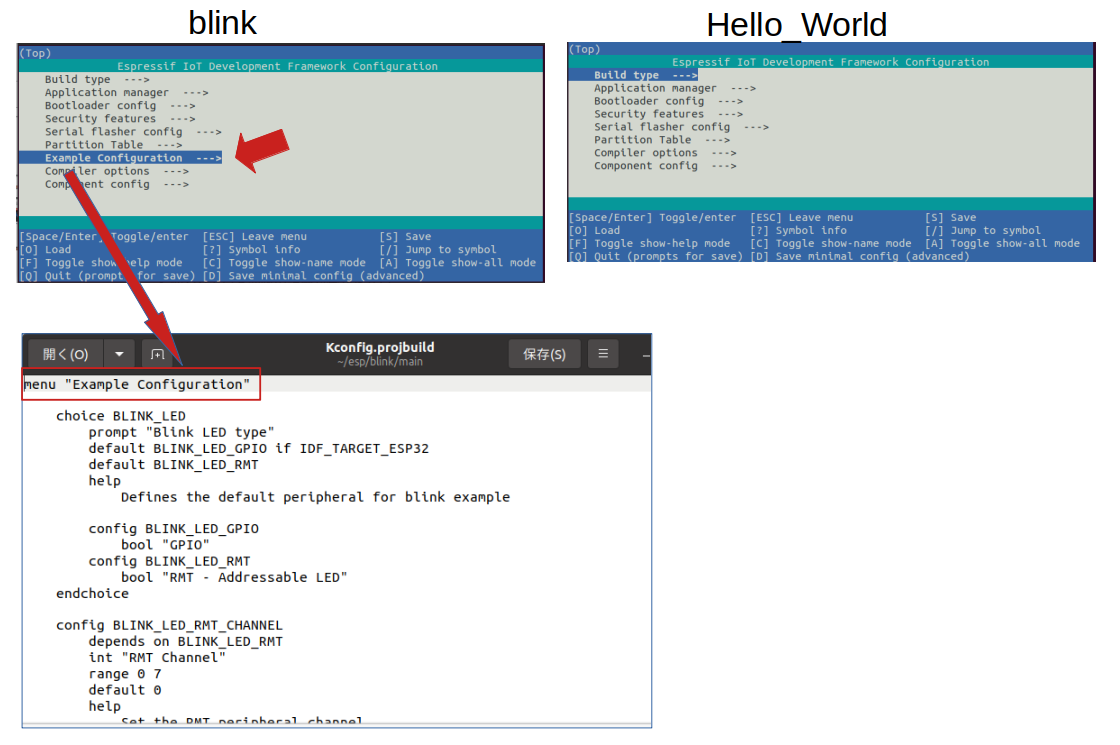This screenshot has height=745, width=1120.
Task: Expand Application manager in blink menu
Action: click(x=125, y=93)
